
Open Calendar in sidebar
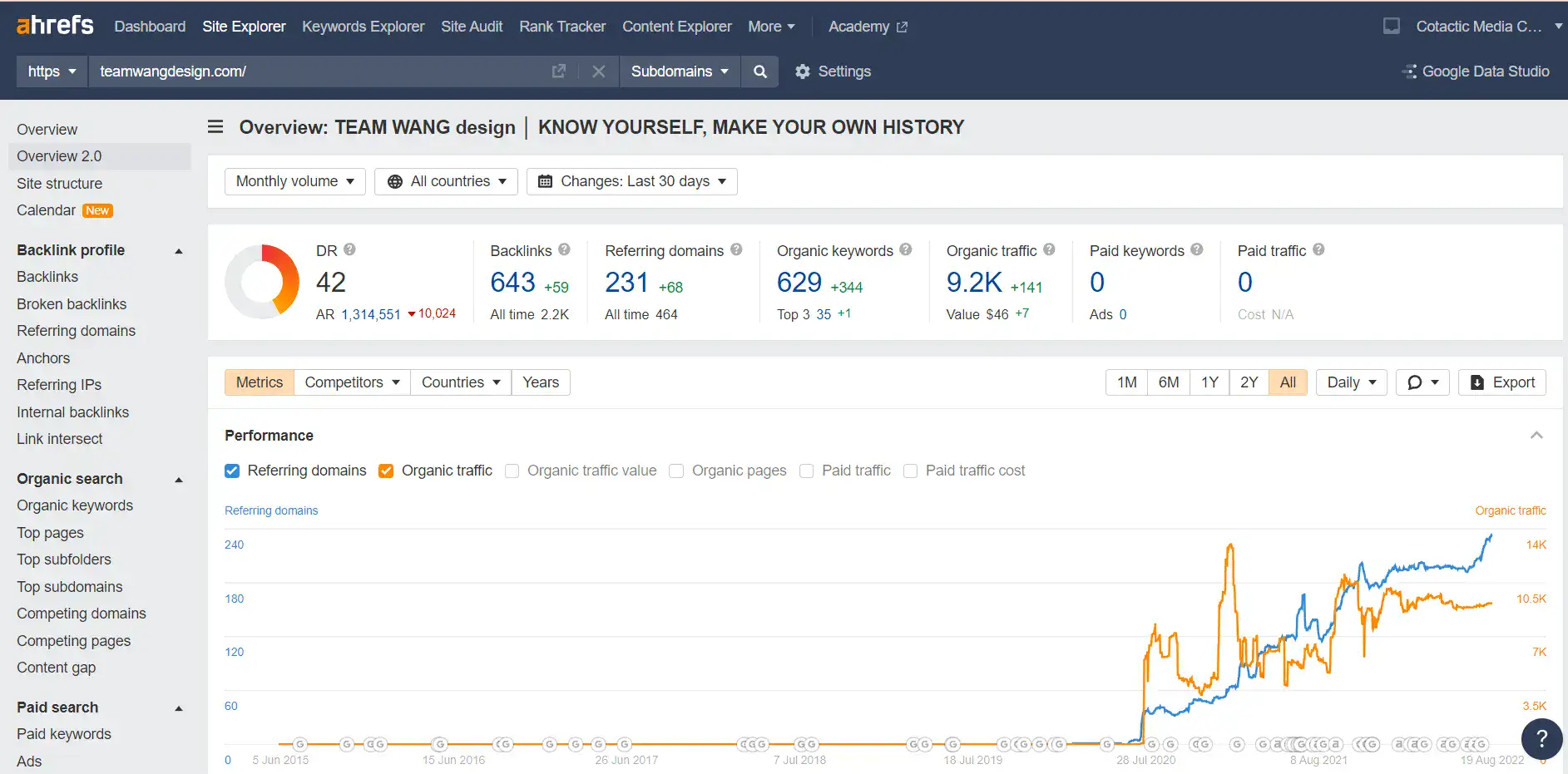point(46,210)
